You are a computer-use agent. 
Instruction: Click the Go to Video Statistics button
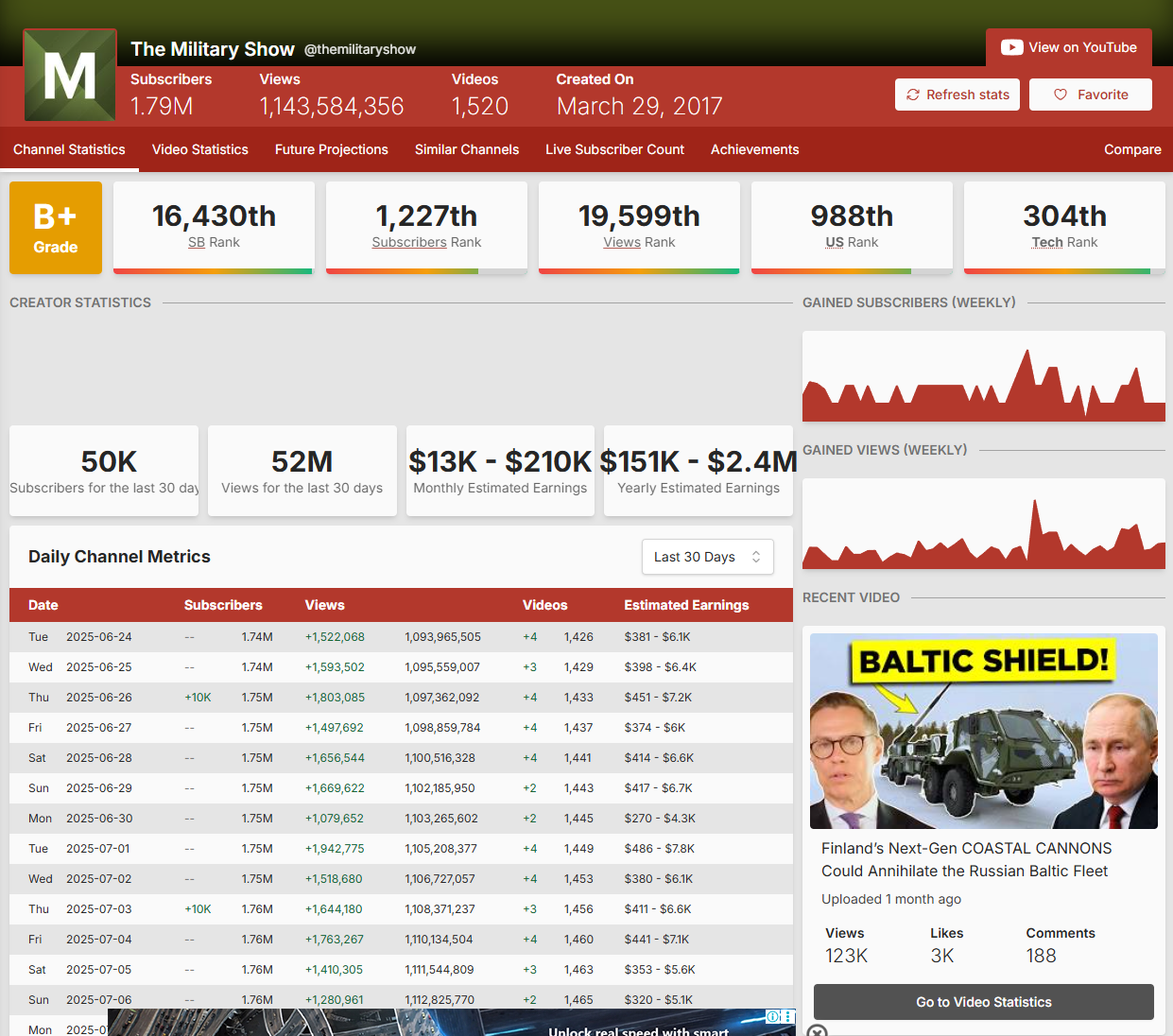984,1002
